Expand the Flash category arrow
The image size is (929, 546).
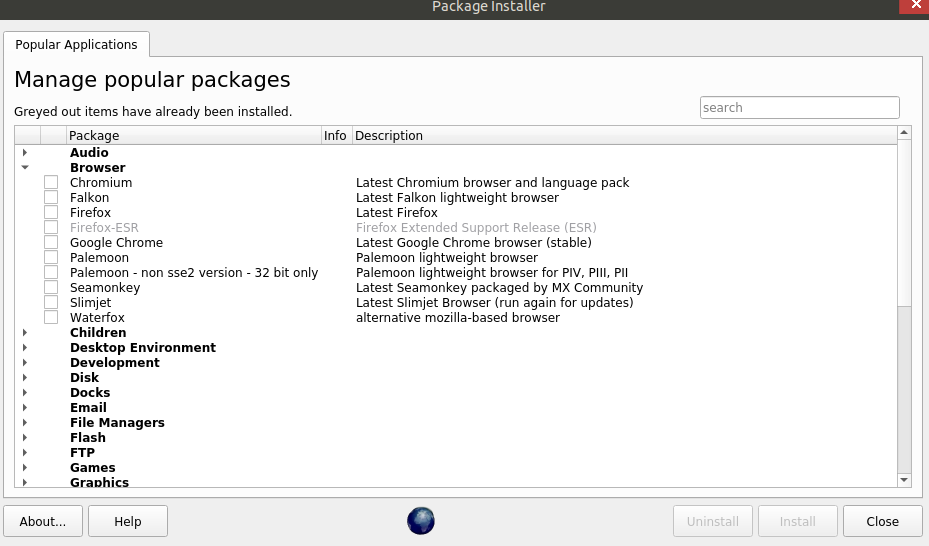(x=25, y=437)
